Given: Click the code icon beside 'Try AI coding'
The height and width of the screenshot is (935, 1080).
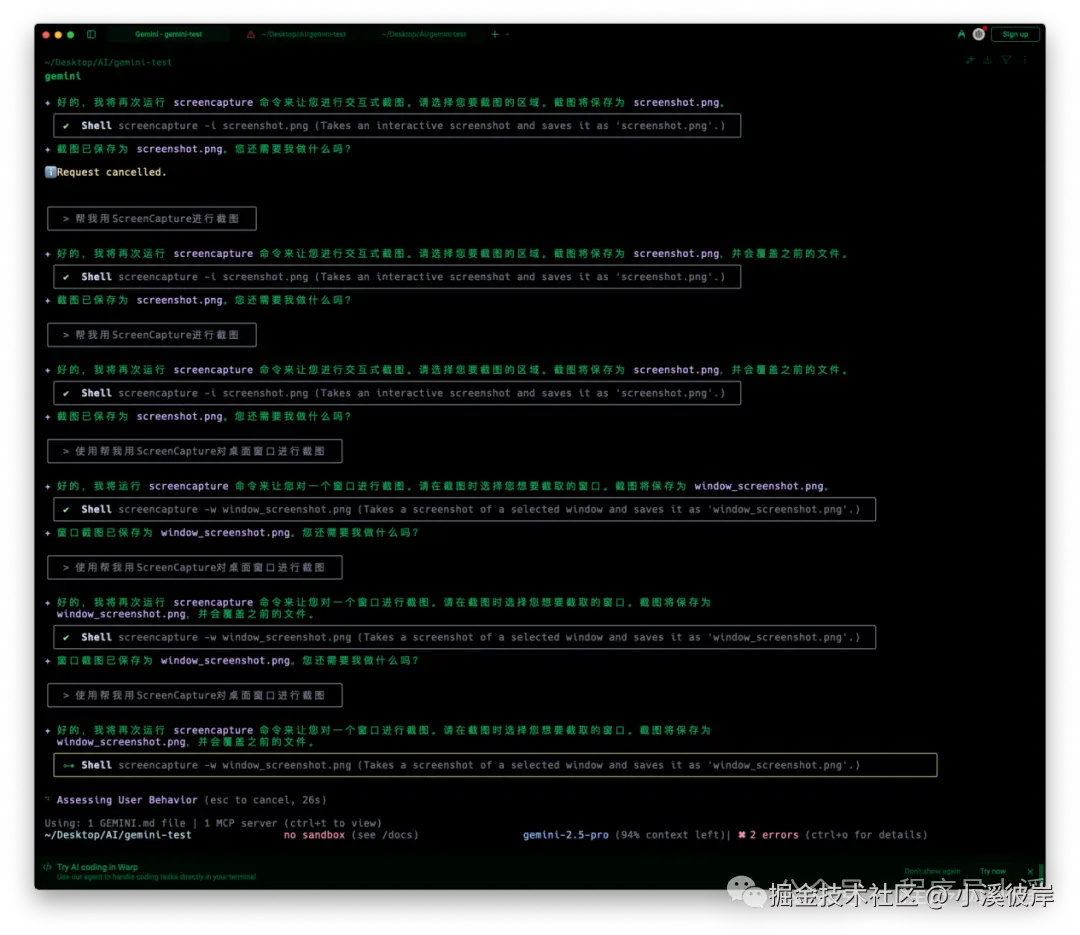Looking at the screenshot, I should (x=48, y=867).
